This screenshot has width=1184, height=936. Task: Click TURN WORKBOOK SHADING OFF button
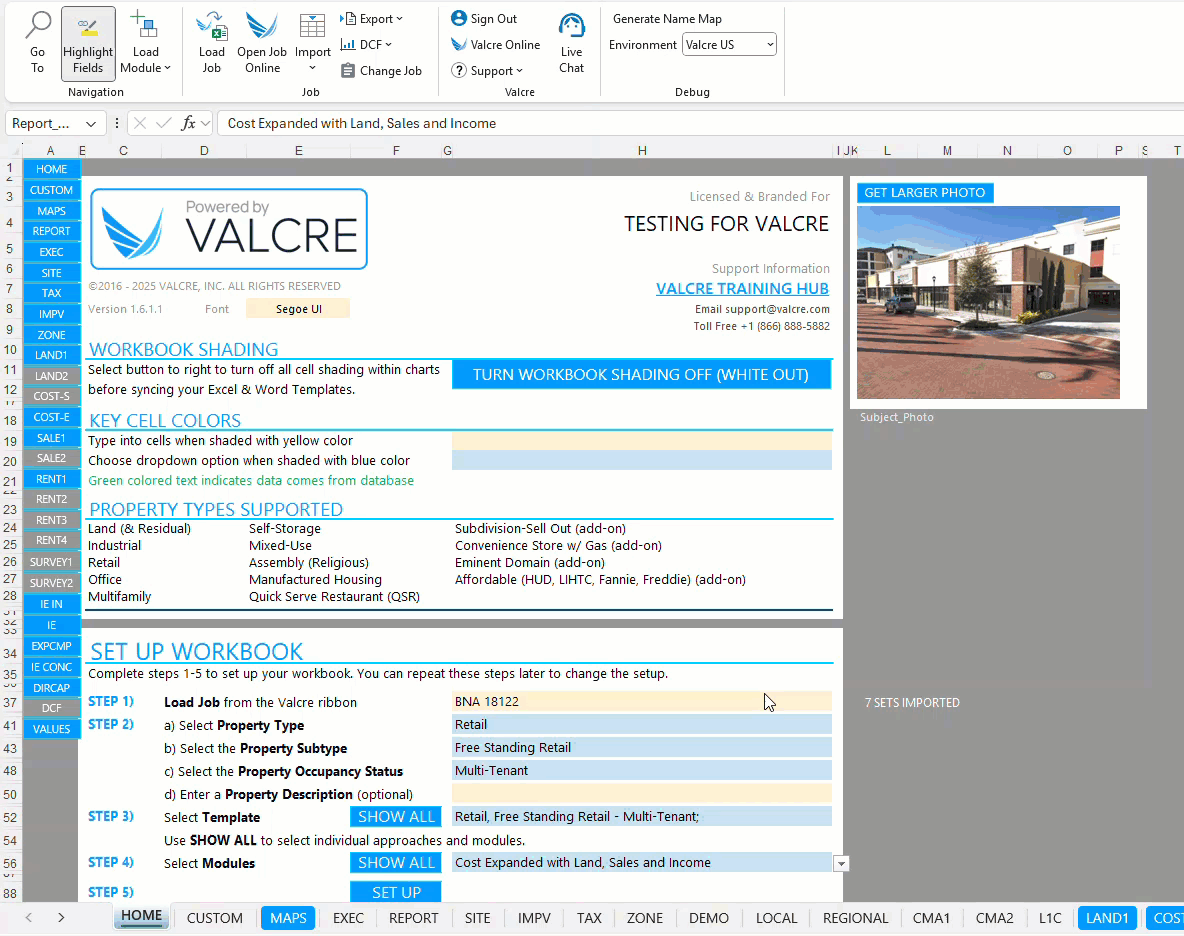pyautogui.click(x=641, y=374)
